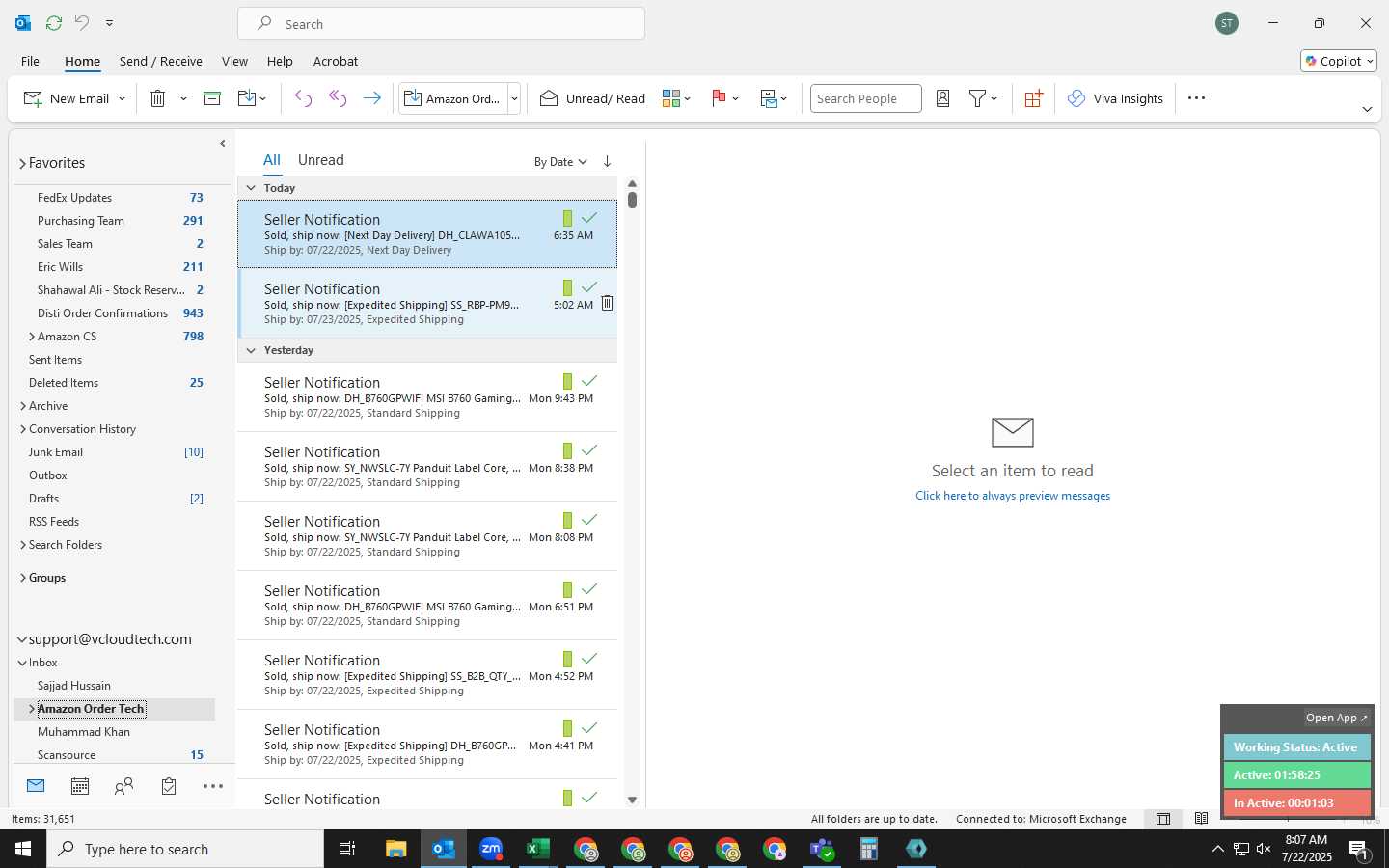Toggle checkmark on Mon 6:51 PM message
This screenshot has height=868, width=1389.
(x=589, y=589)
